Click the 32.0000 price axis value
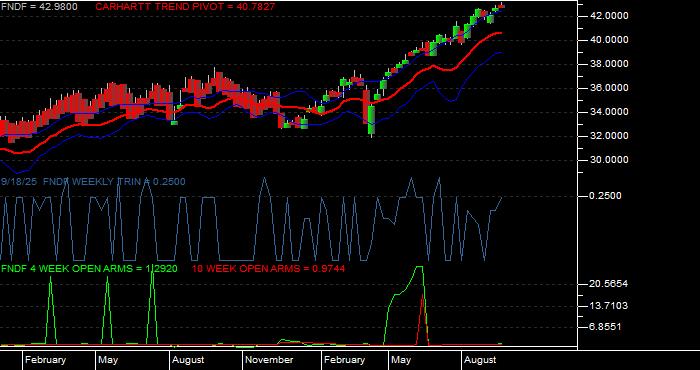 [609, 136]
